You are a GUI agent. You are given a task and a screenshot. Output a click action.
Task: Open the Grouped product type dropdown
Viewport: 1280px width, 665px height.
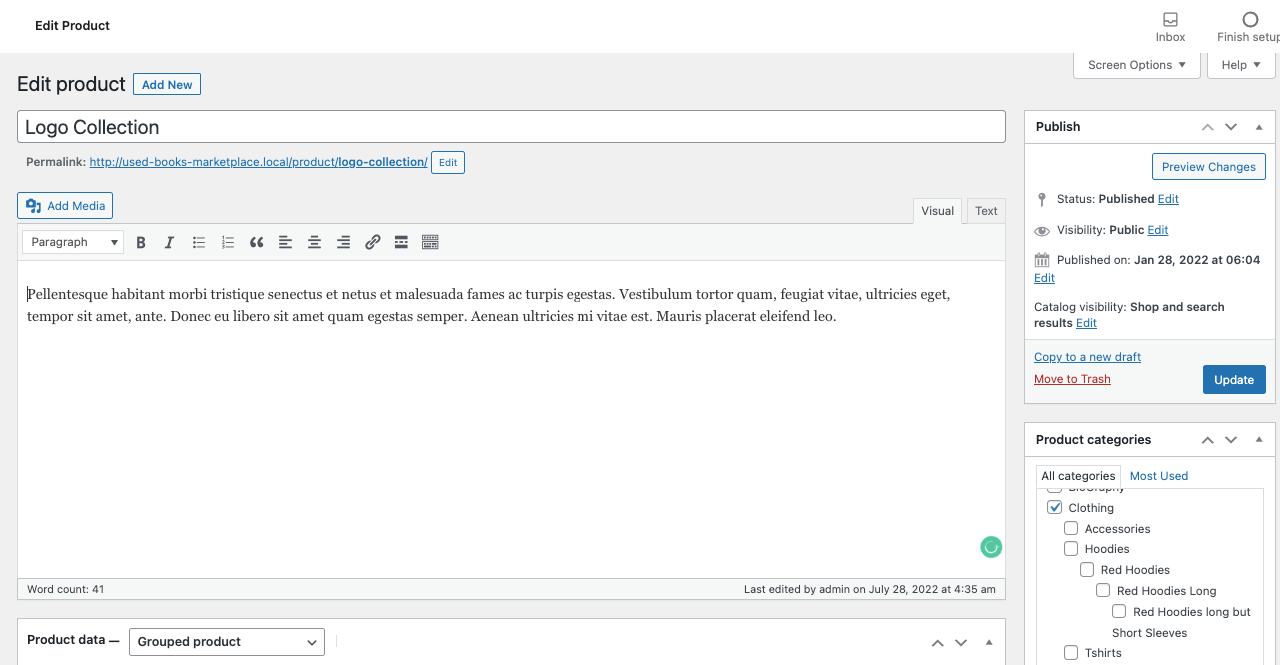coord(227,642)
